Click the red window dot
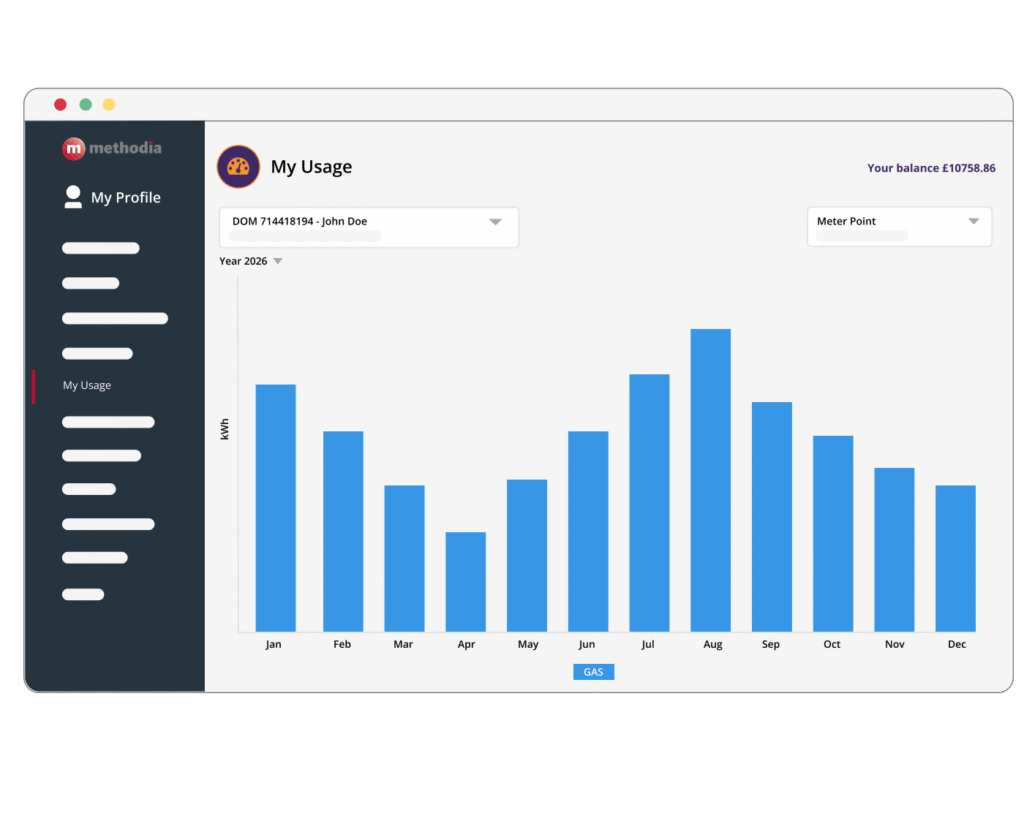 click(x=60, y=104)
